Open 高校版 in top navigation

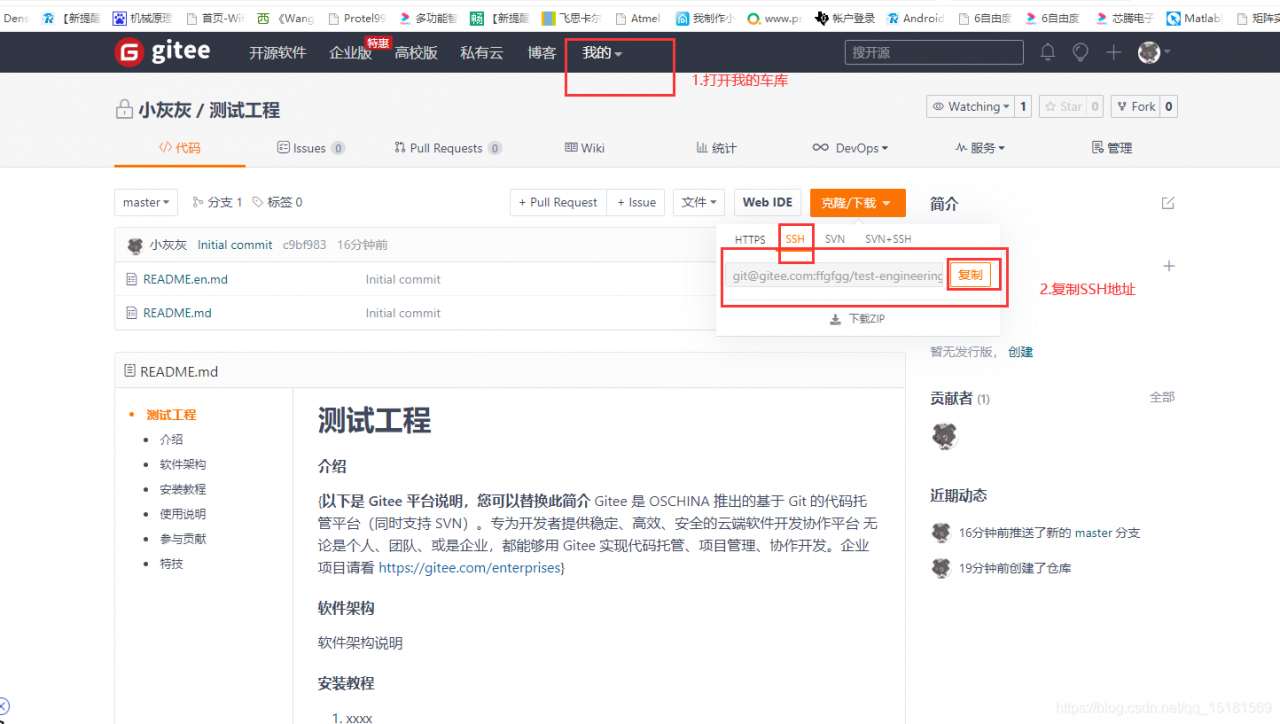pyautogui.click(x=416, y=52)
